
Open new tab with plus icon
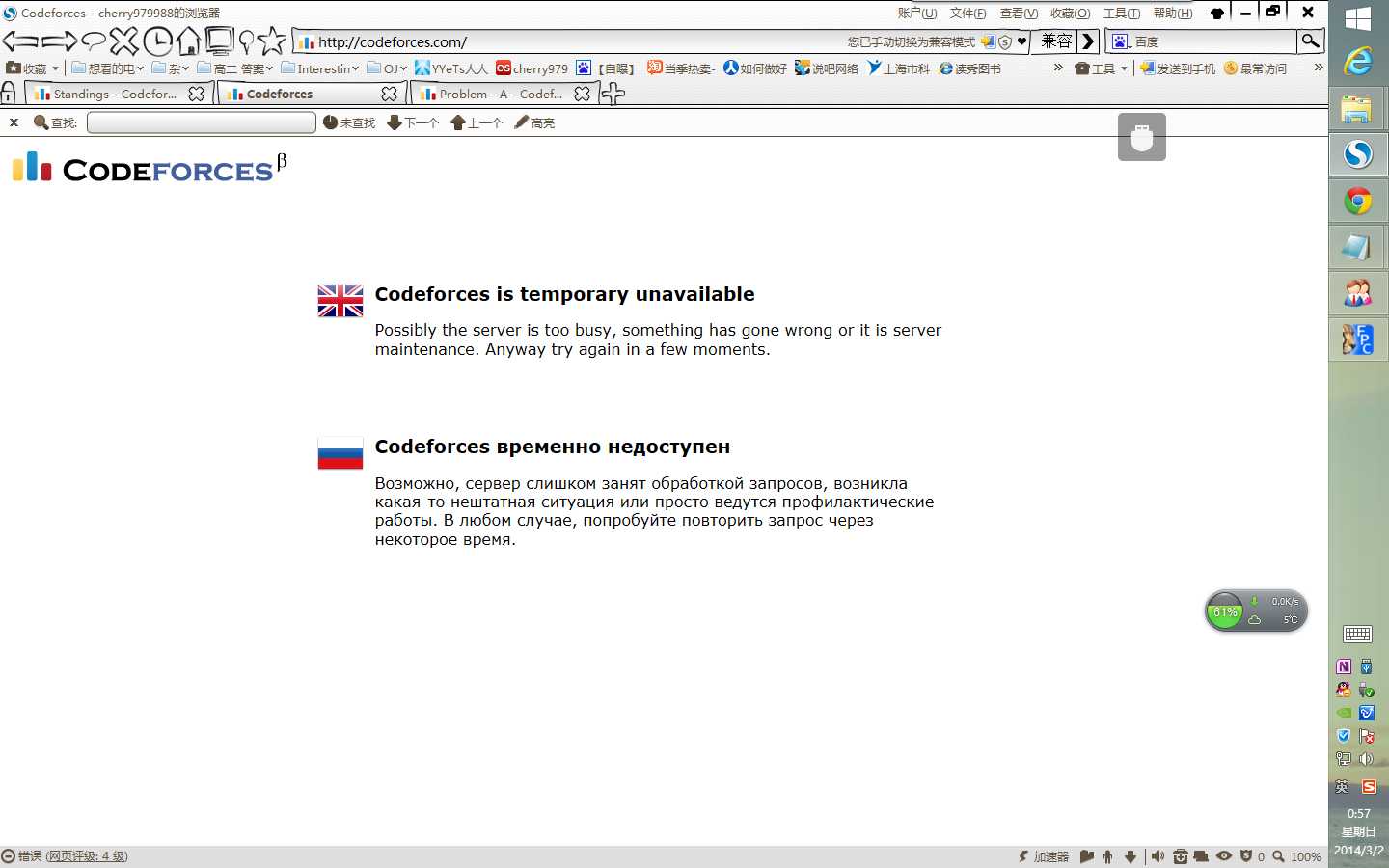click(x=613, y=94)
